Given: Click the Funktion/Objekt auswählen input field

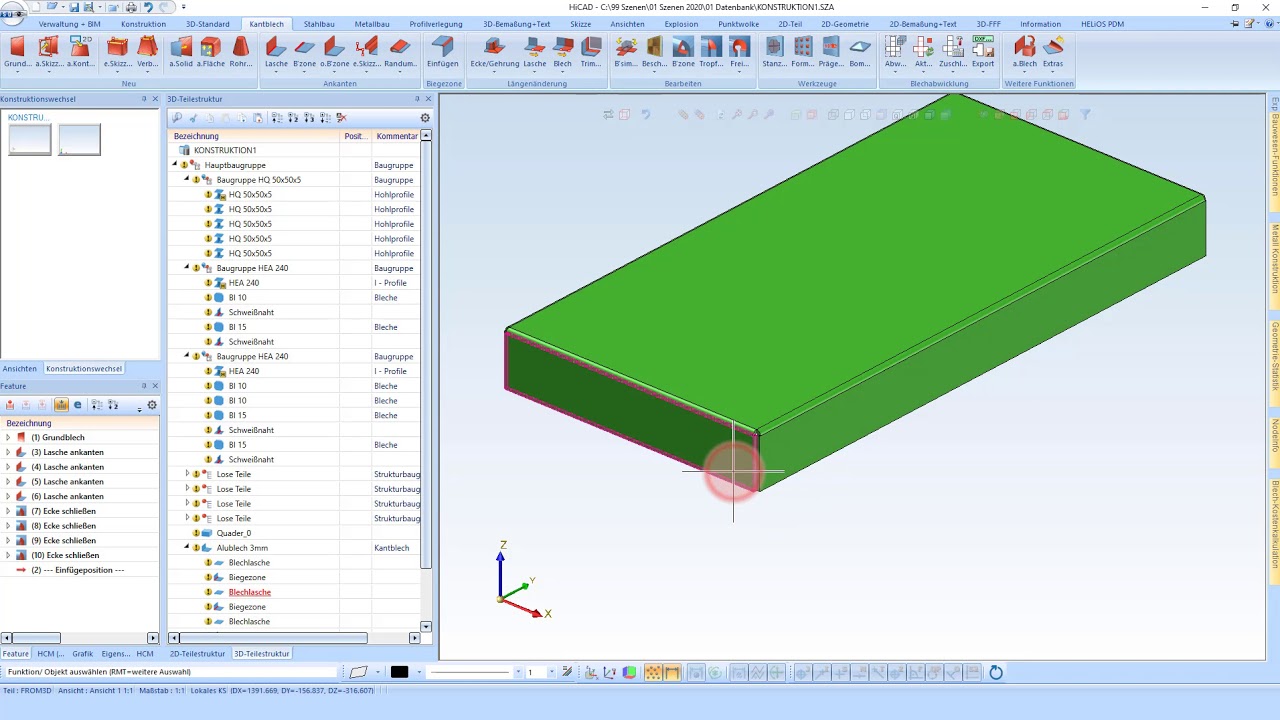Looking at the screenshot, I should coord(170,672).
